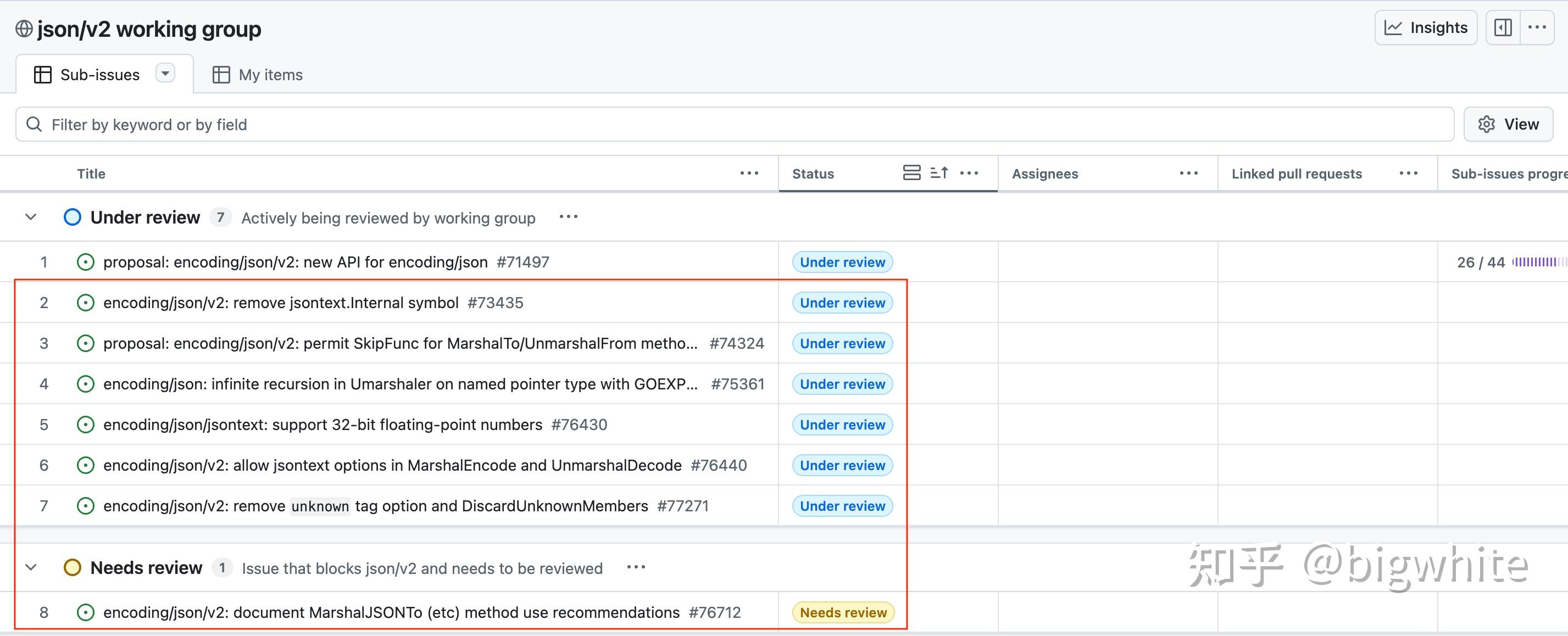Screen dimensions: 1568x636
Task: Collapse the Under review group
Action: coord(30,217)
